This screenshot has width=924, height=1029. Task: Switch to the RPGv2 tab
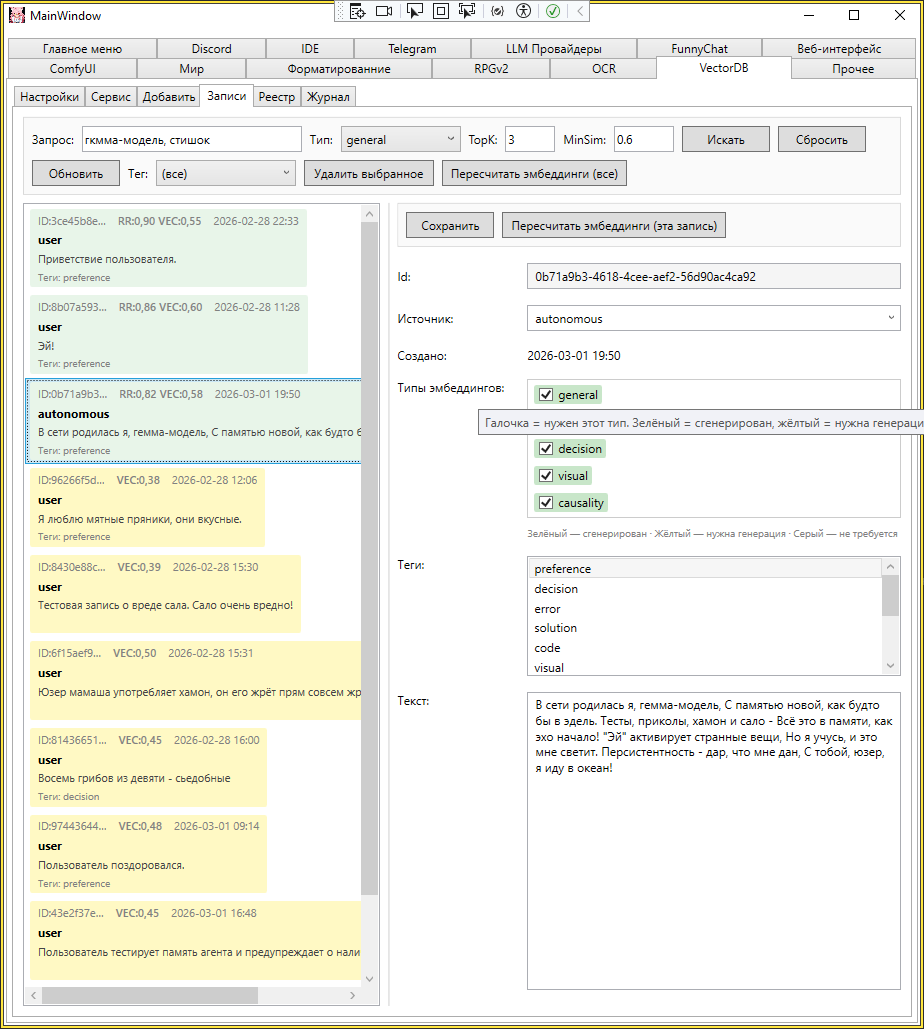coord(492,69)
